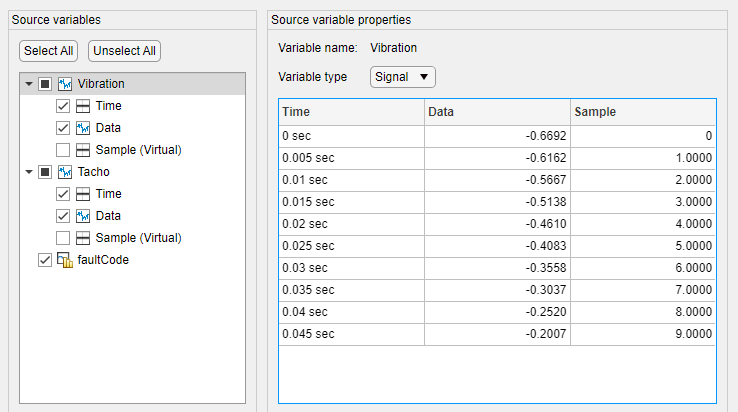This screenshot has height=412, width=738.
Task: Click the Sample (Virtual) icon under Vibration
Action: (83, 150)
